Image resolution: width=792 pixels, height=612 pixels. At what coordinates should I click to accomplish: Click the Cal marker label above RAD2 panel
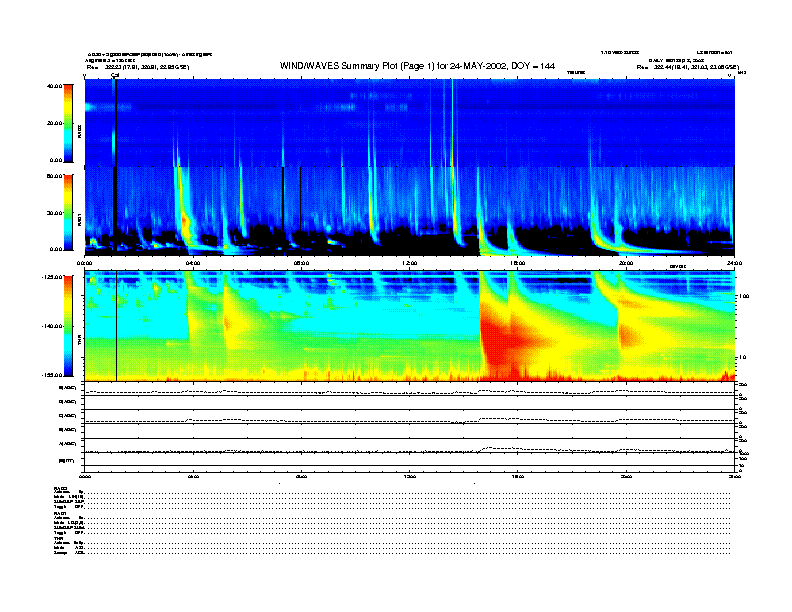click(x=115, y=75)
